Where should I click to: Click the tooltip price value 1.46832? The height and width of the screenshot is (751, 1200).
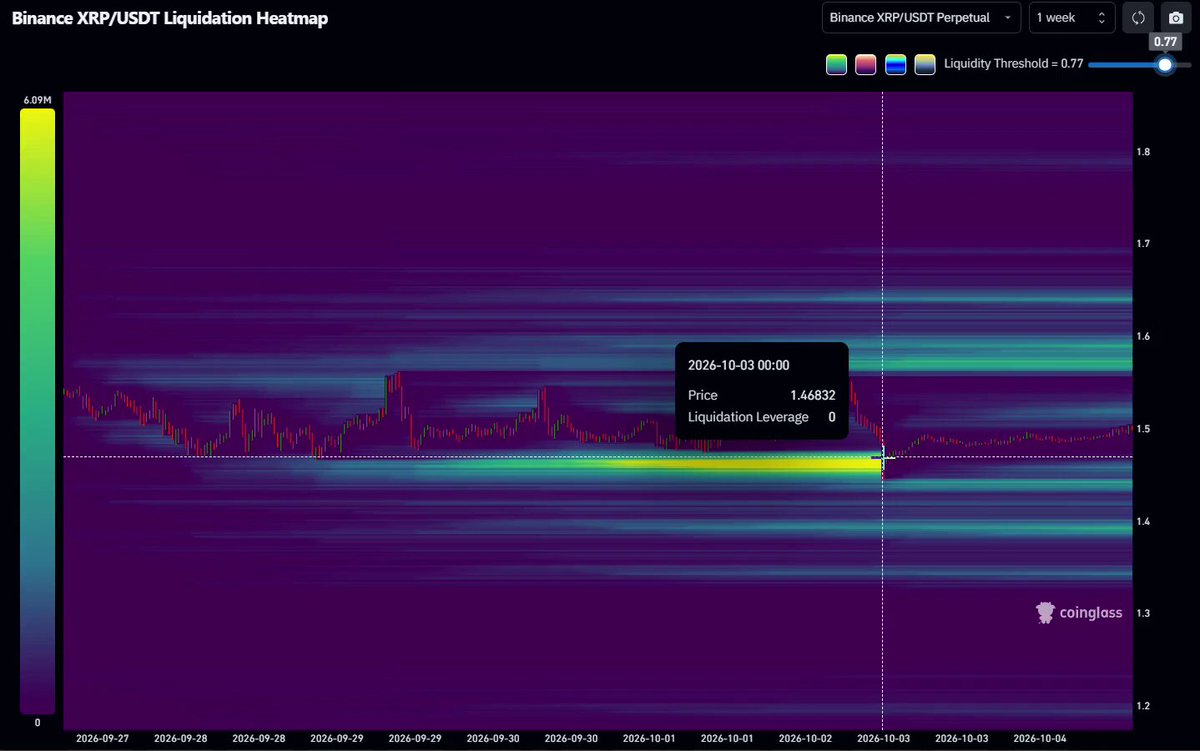coord(812,395)
